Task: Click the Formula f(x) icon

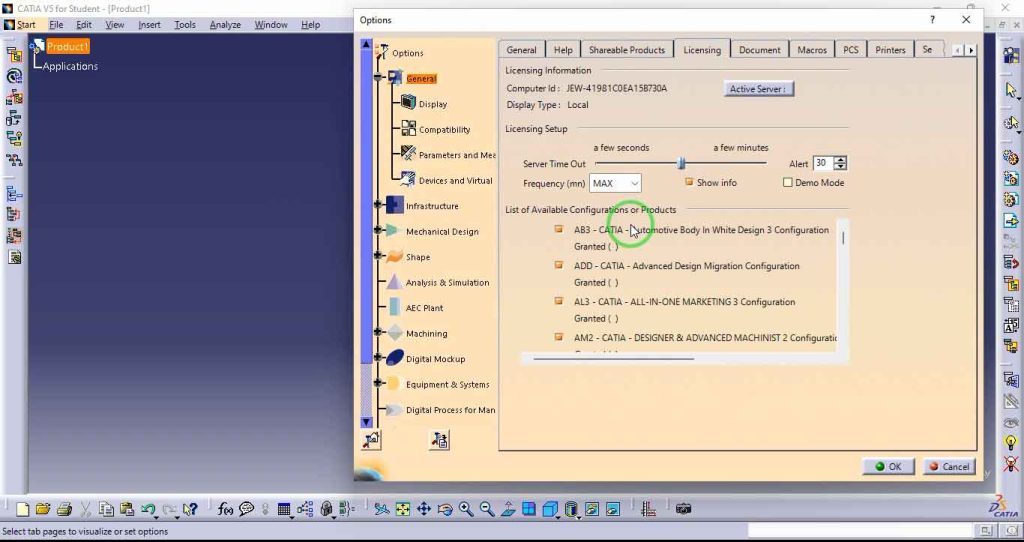Action: pyautogui.click(x=225, y=509)
